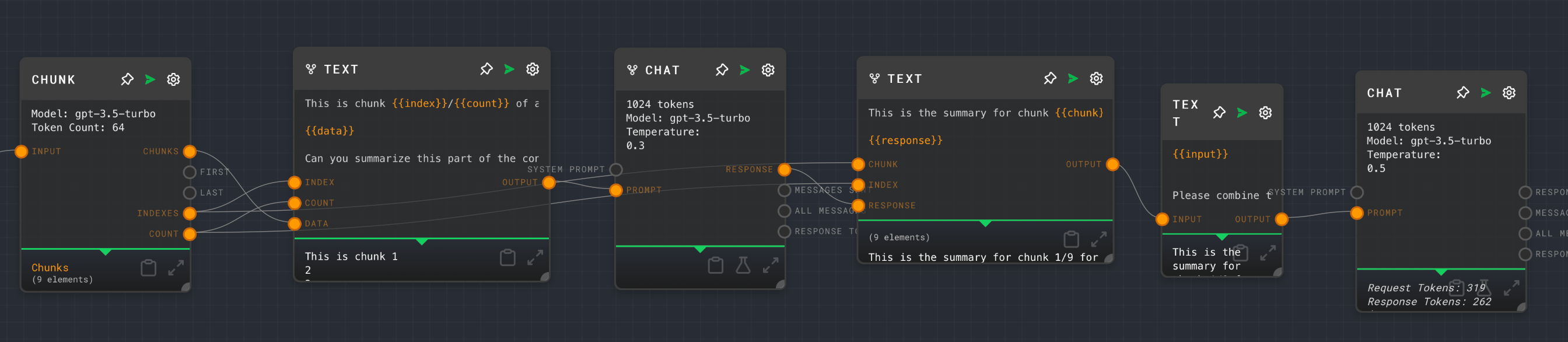Click the LAST output port on Chunk node
This screenshot has height=342, width=1568.
190,193
